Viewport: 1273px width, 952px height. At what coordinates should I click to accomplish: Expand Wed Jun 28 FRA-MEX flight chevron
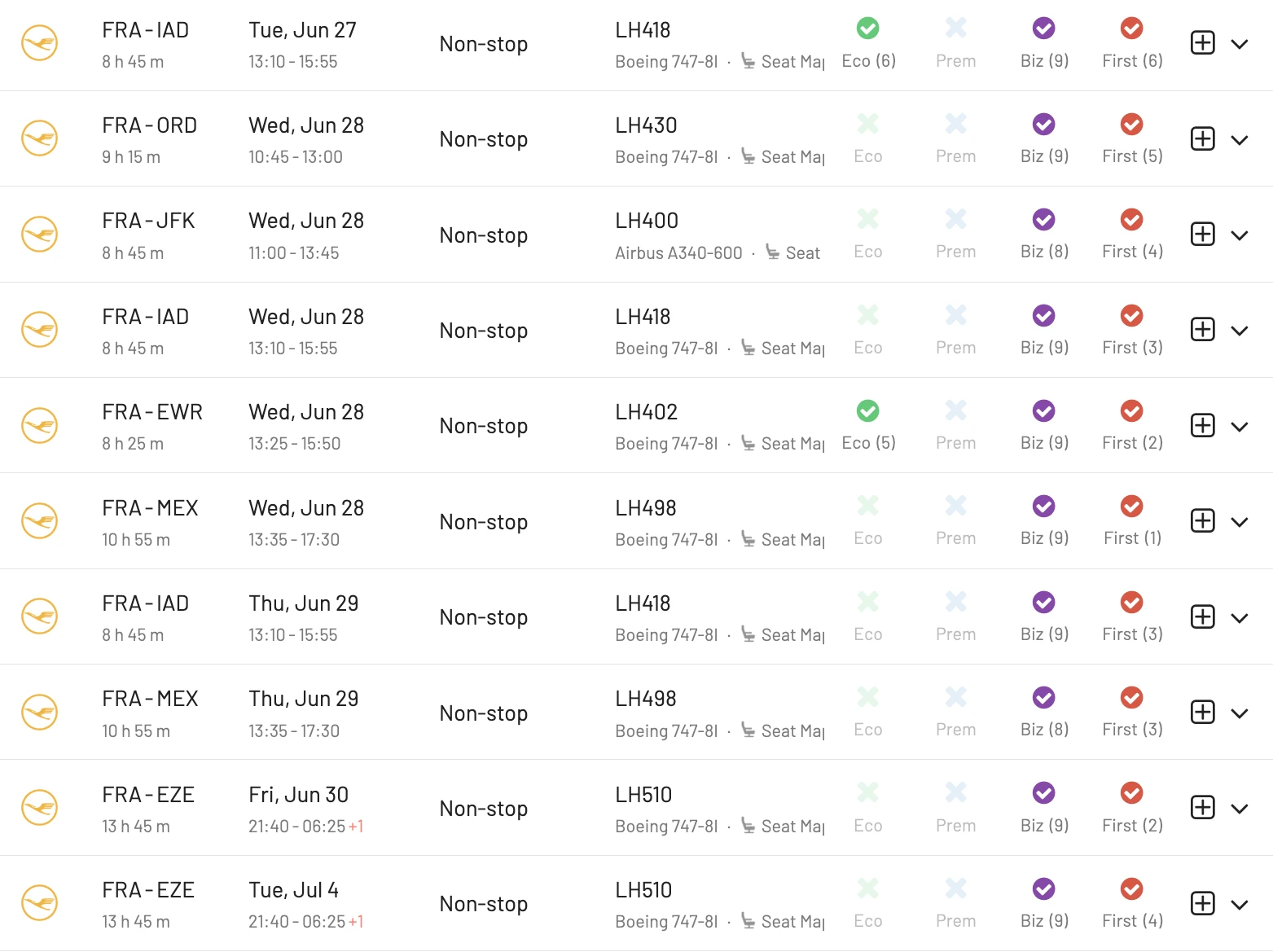pyautogui.click(x=1240, y=522)
